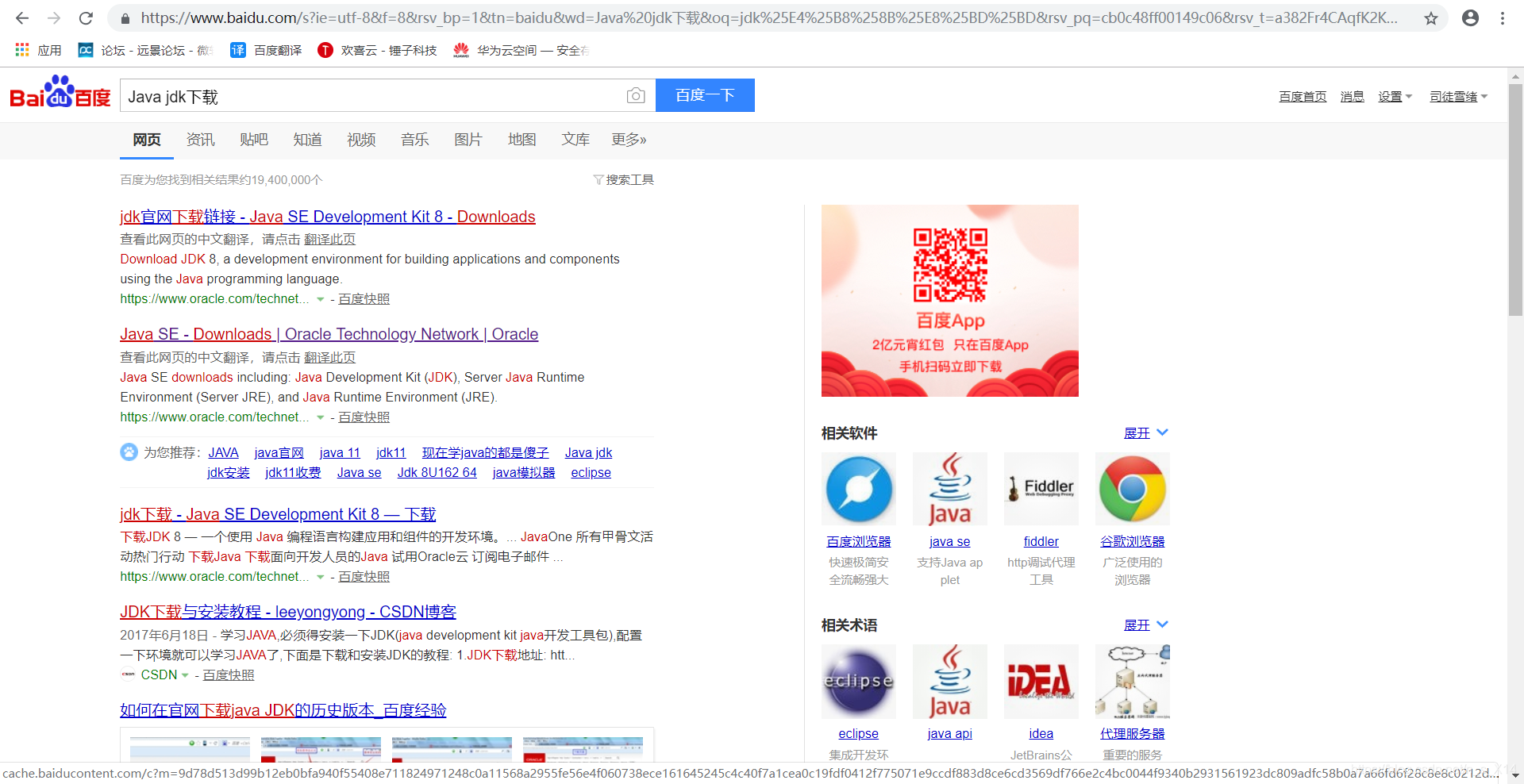
Task: Click eclipse term icon
Action: 859,681
